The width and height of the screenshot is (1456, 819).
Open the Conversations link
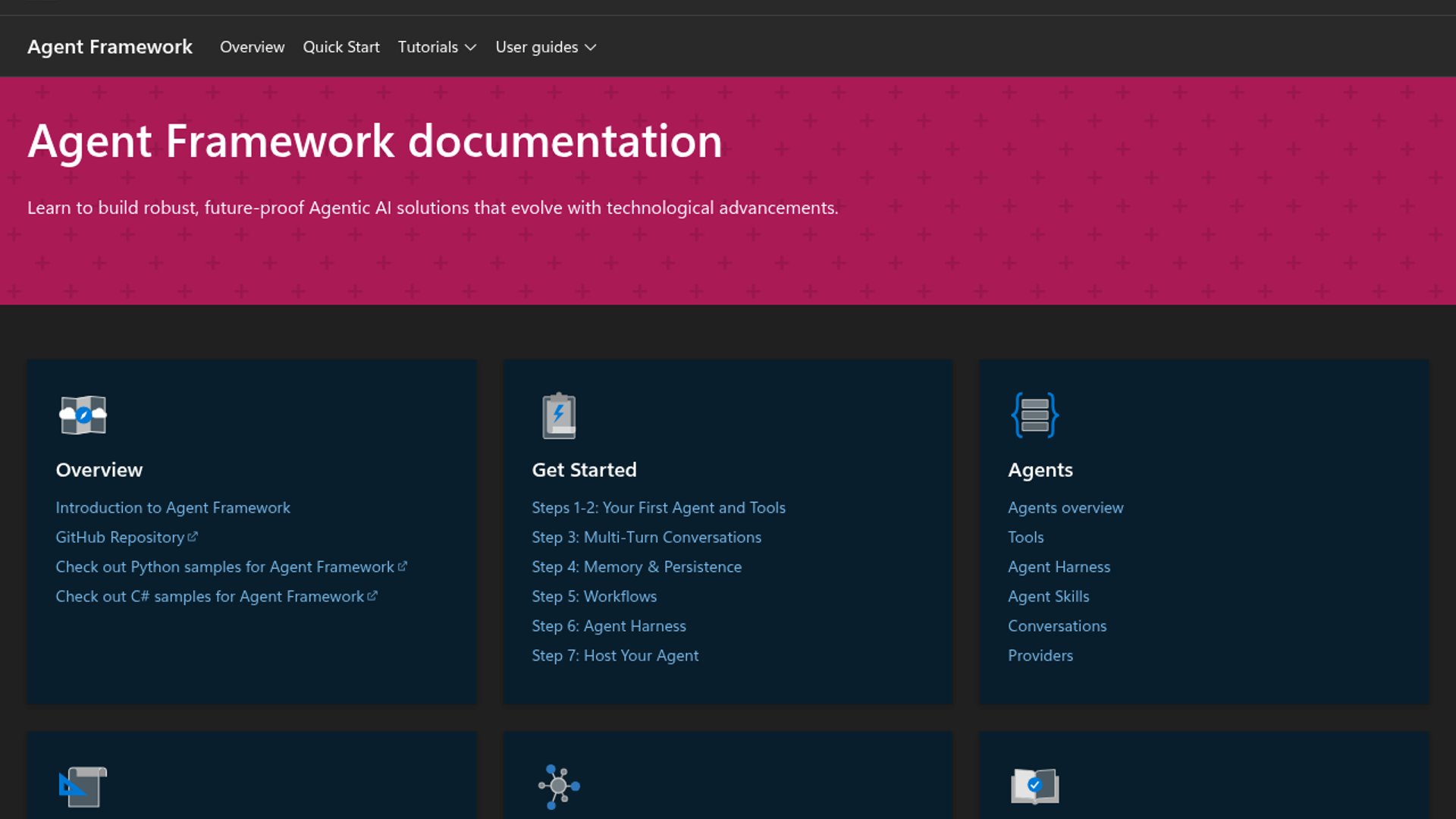[x=1057, y=626]
